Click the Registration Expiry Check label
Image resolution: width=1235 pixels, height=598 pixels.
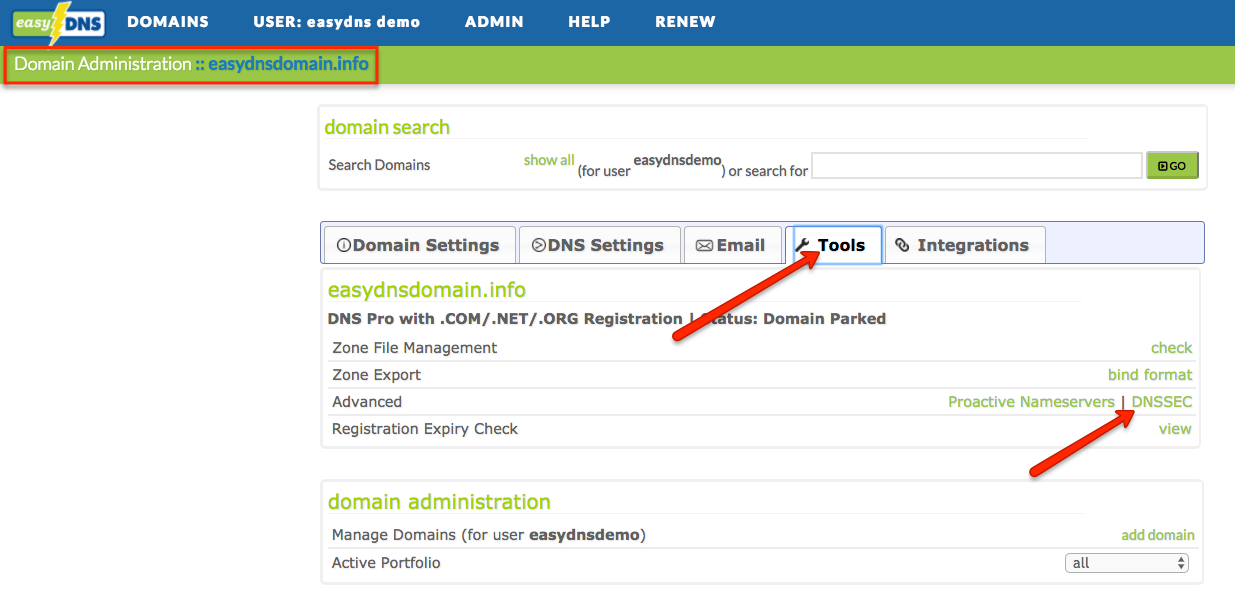click(x=425, y=429)
